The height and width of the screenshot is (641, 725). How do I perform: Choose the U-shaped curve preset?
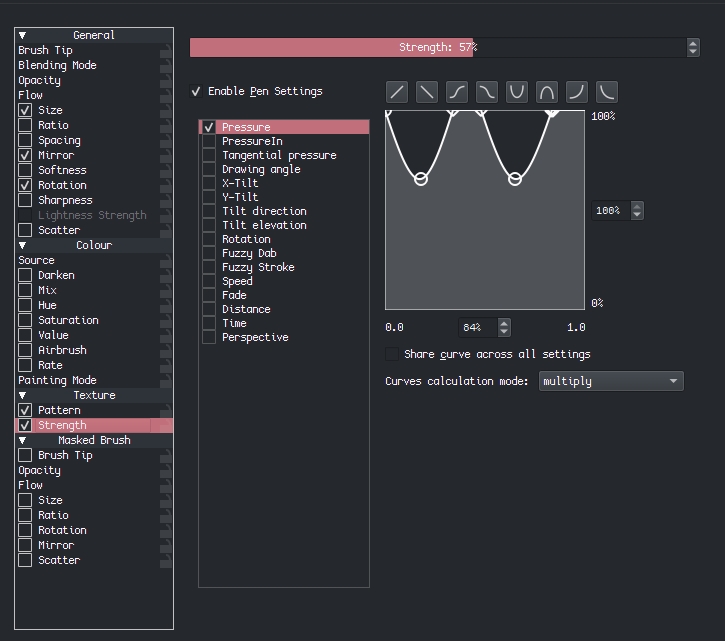pyautogui.click(x=516, y=92)
